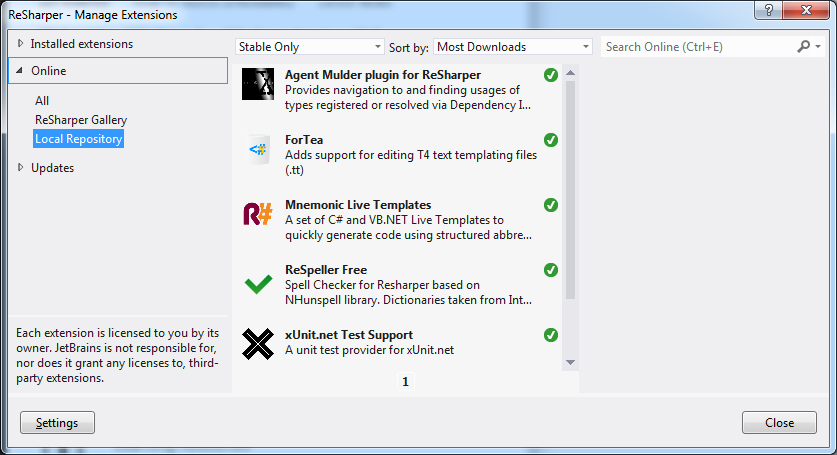Screen dimensions: 837x455
Task: Click the Mnemonic Live Templates R# icon
Action: coord(258,214)
